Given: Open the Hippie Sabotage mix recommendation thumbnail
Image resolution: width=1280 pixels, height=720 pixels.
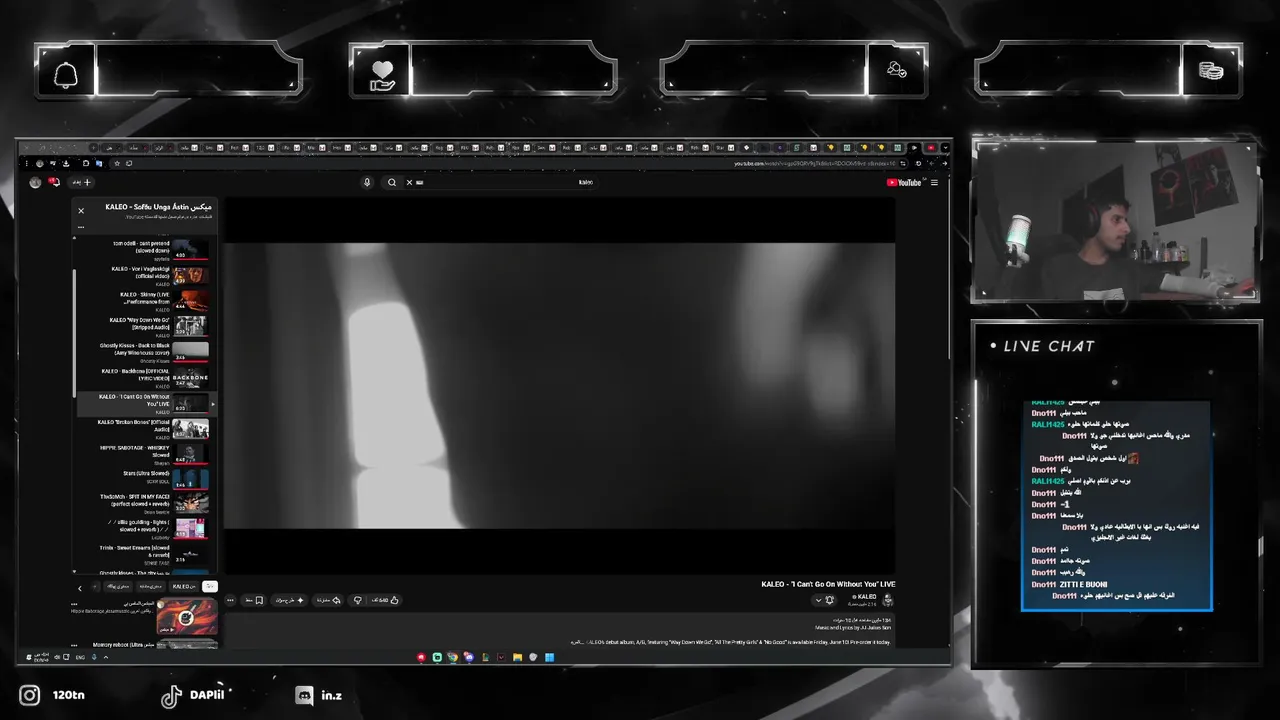Looking at the screenshot, I should pyautogui.click(x=186, y=617).
